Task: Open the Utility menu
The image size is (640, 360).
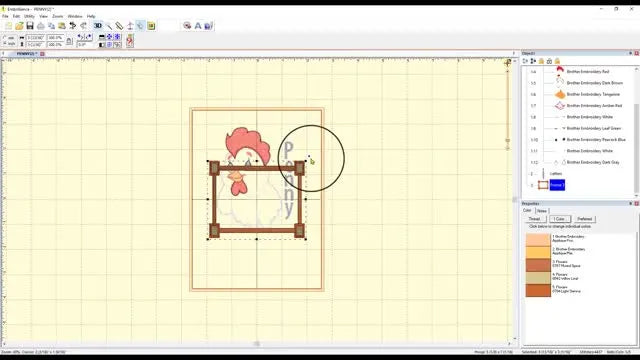Action: pyautogui.click(x=29, y=16)
